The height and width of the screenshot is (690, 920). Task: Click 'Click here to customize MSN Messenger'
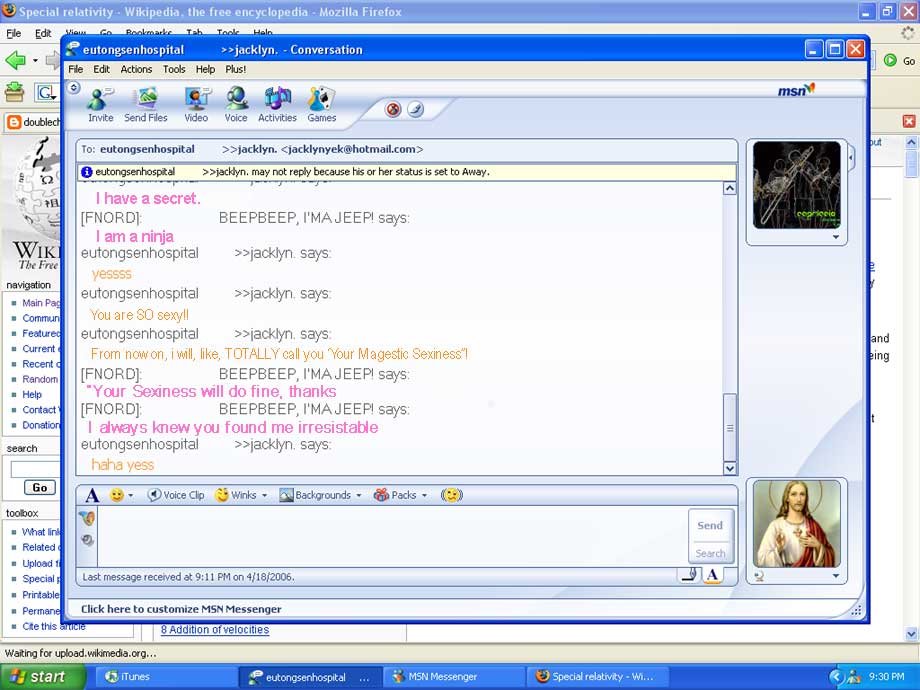tap(181, 609)
